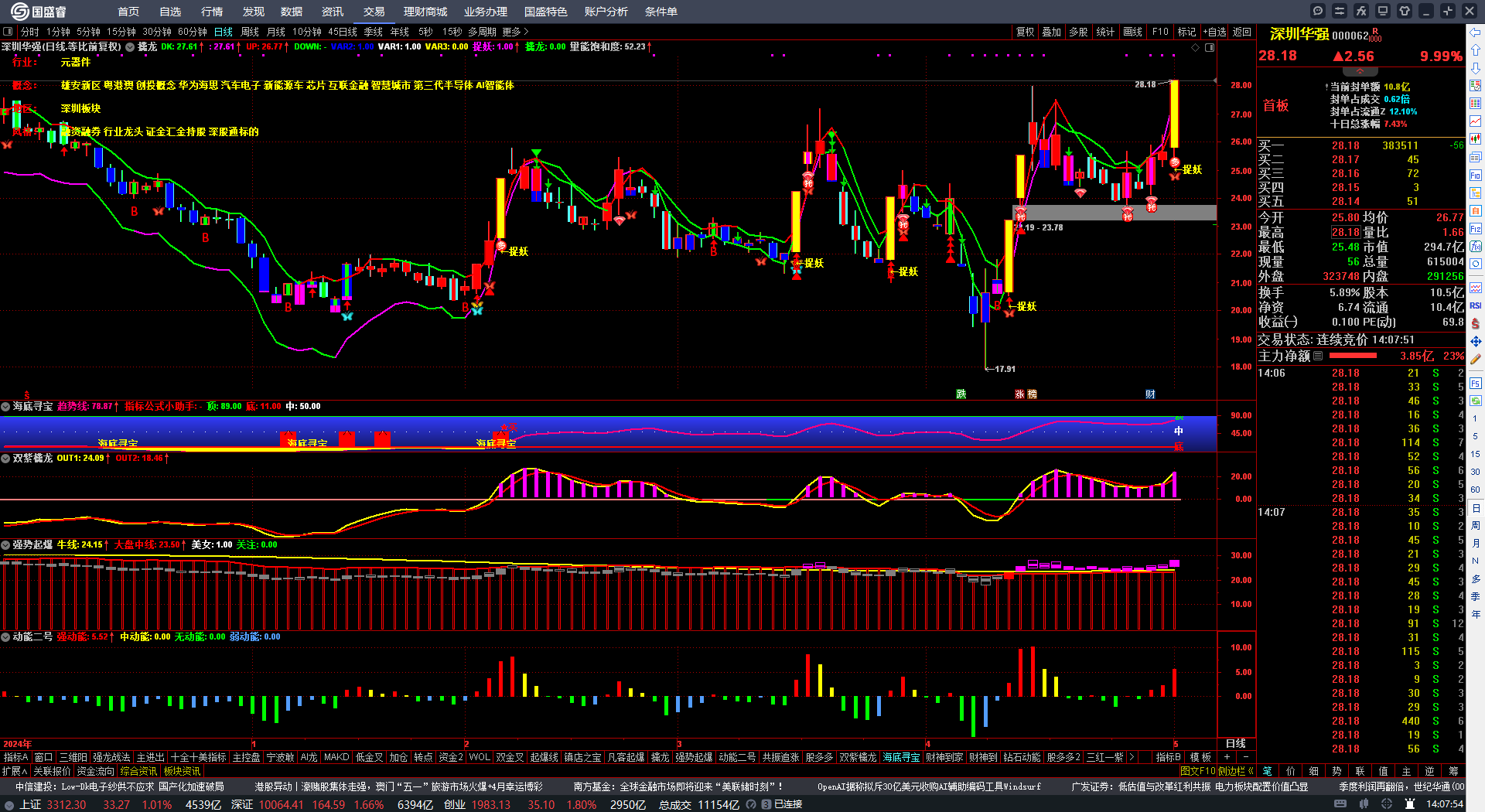Toggle 画线 drawing lines mode

pyautogui.click(x=1132, y=32)
